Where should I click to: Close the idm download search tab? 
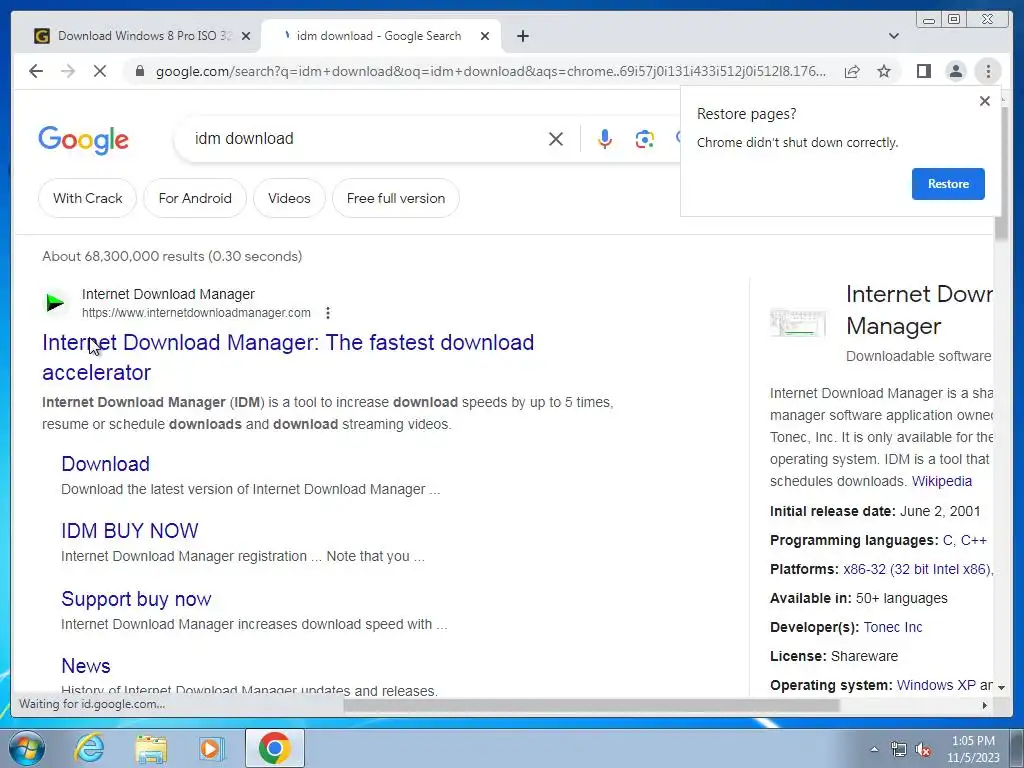(x=485, y=36)
